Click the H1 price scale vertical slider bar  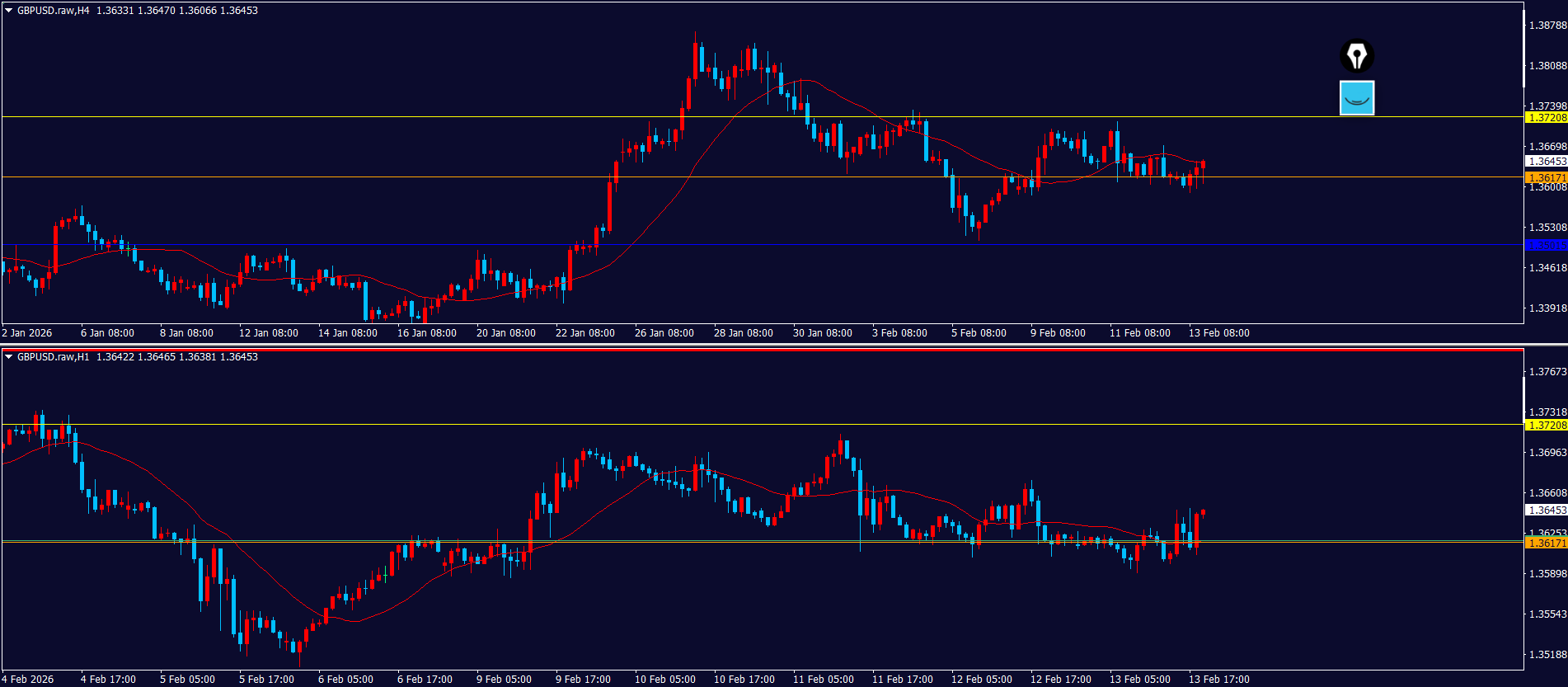(1523, 399)
